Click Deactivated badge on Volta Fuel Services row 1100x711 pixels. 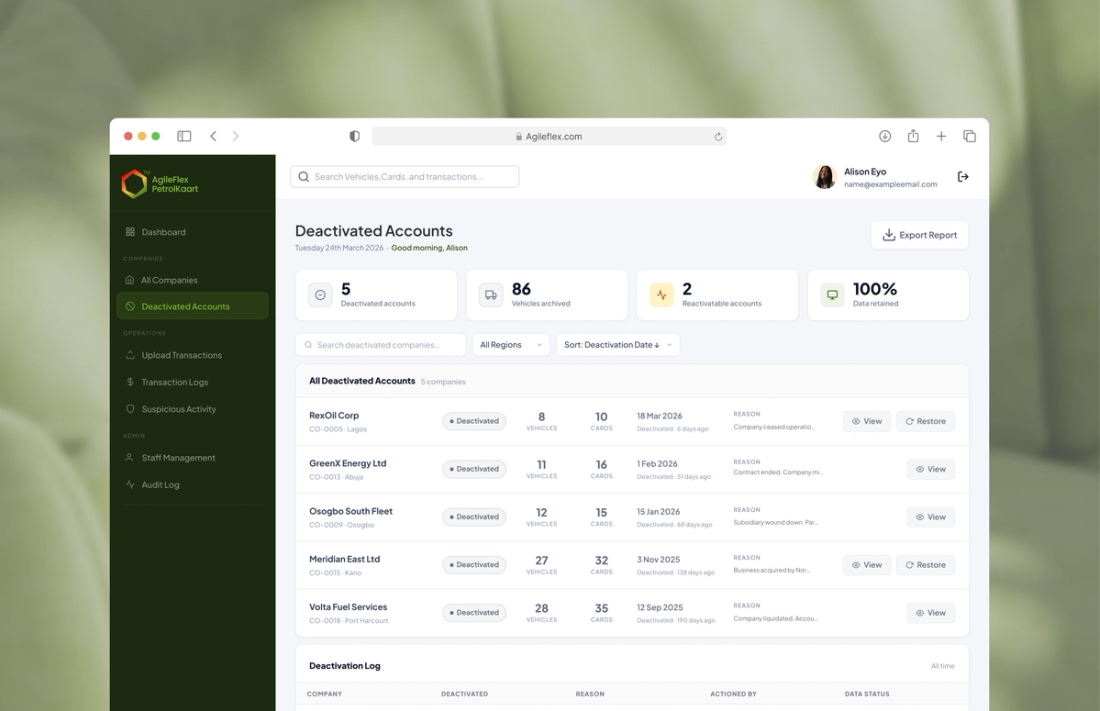[x=474, y=612]
